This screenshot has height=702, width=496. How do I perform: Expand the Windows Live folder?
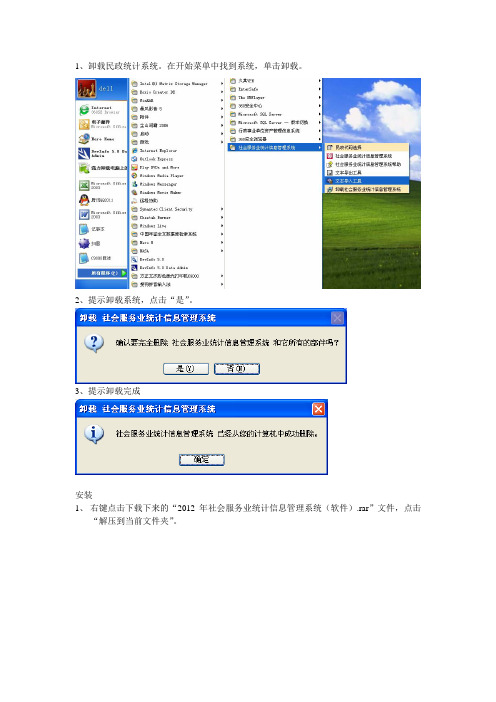click(x=177, y=226)
